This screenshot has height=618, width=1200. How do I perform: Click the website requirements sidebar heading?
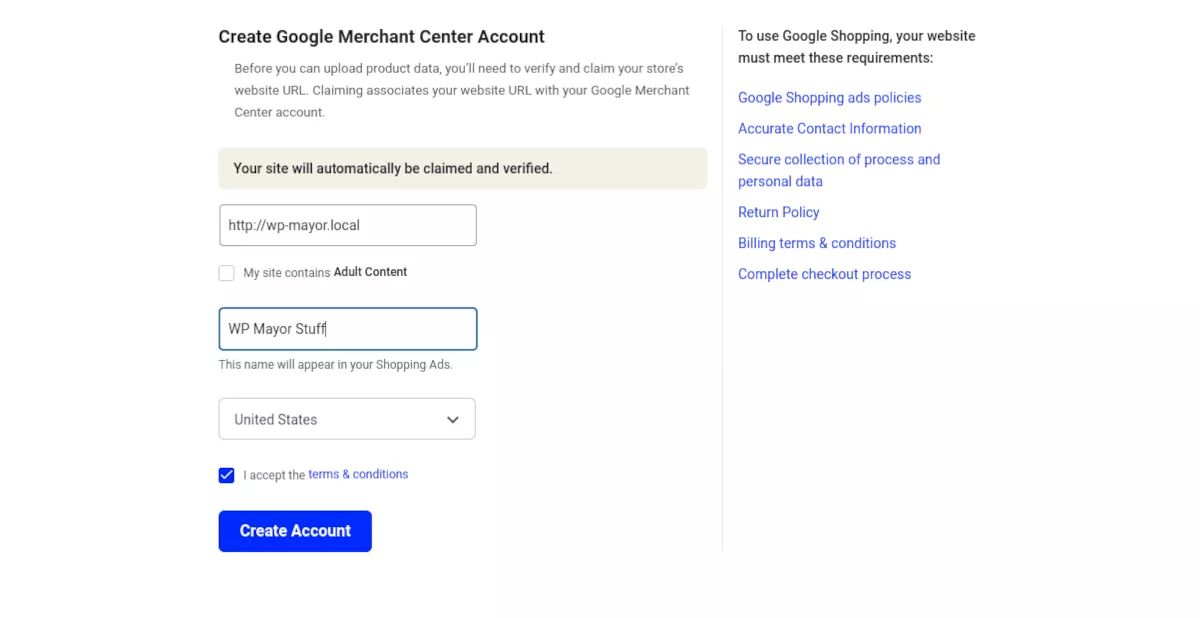[857, 47]
